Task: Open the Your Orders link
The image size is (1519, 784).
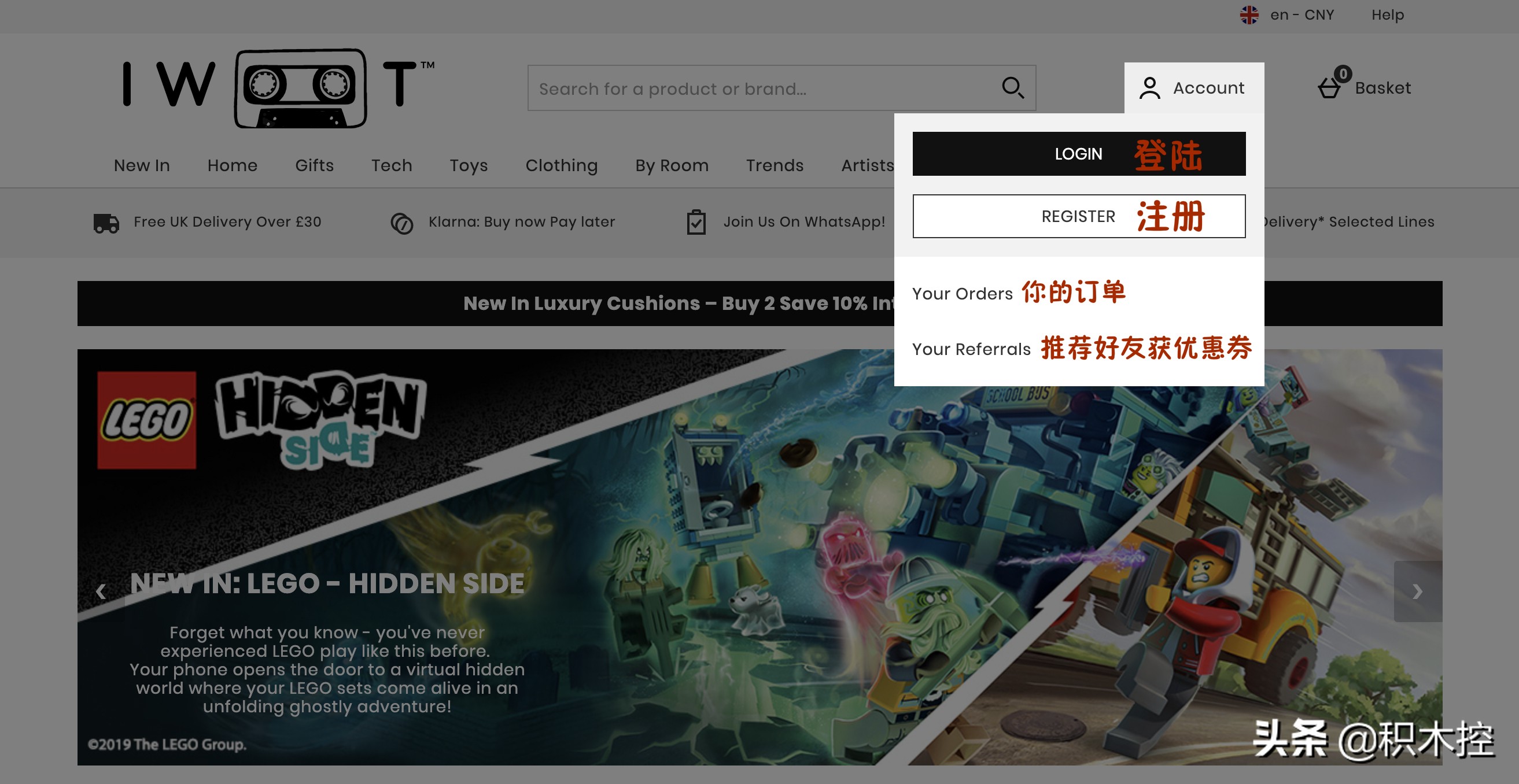Action: (x=962, y=294)
